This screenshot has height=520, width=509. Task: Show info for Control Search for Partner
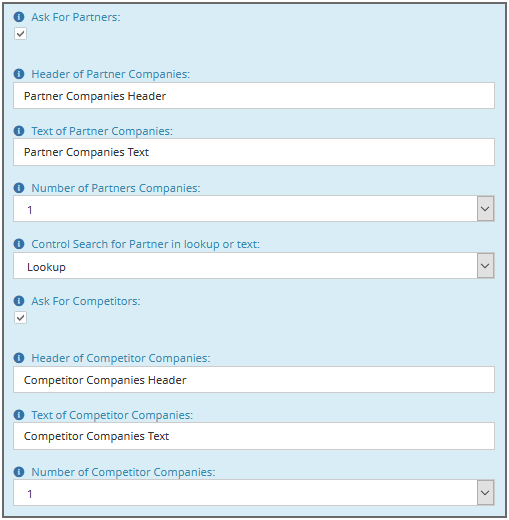coord(19,244)
